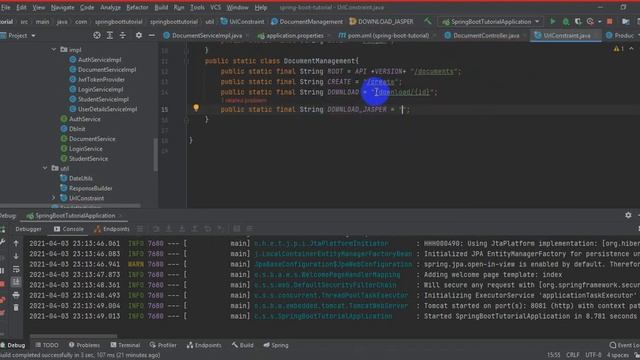Open the Build tool window
This screenshot has height=360, width=640.
point(242,345)
